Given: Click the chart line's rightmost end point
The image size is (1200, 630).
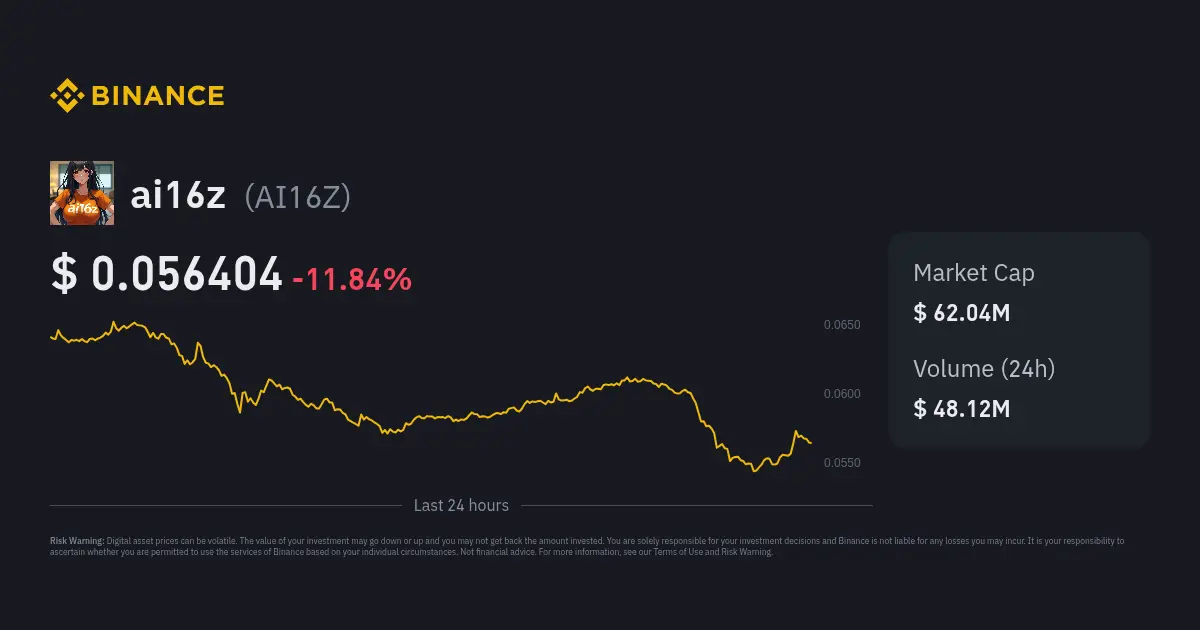Looking at the screenshot, I should [811, 443].
